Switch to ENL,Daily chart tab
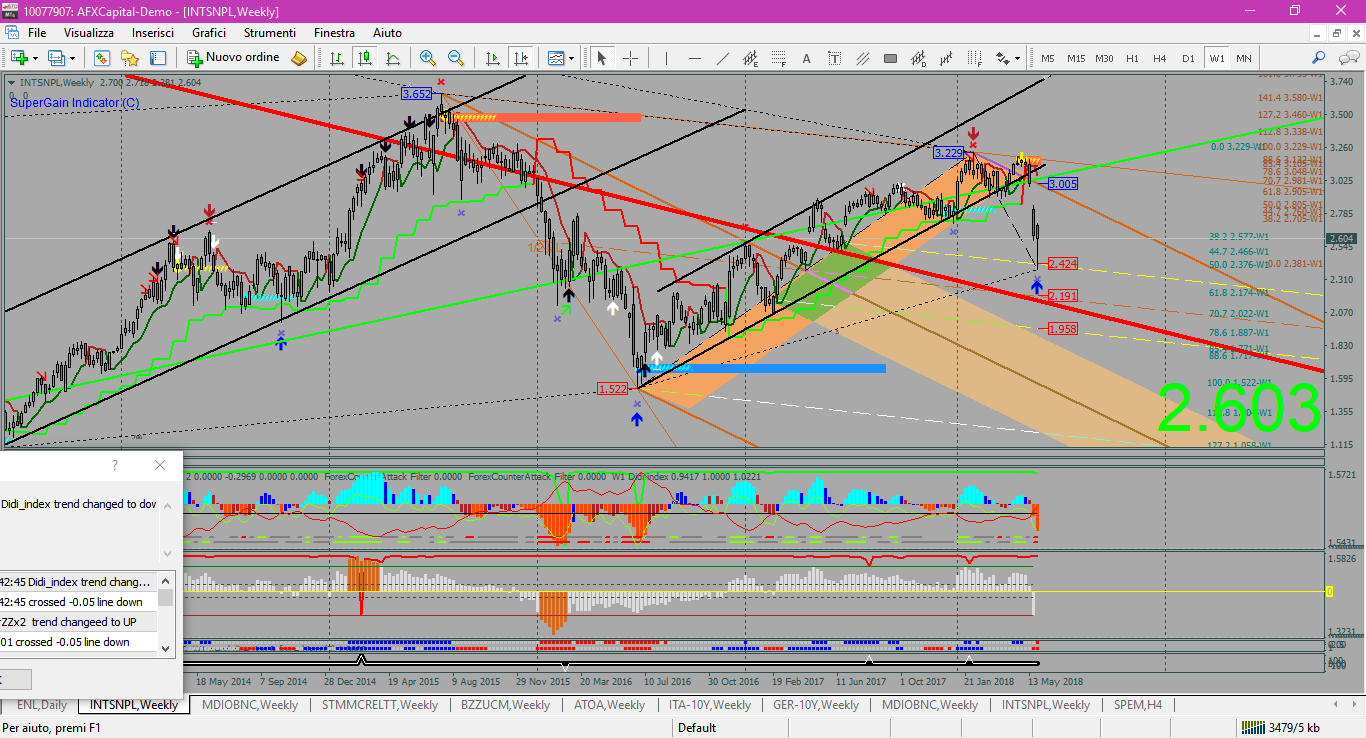 coord(41,705)
